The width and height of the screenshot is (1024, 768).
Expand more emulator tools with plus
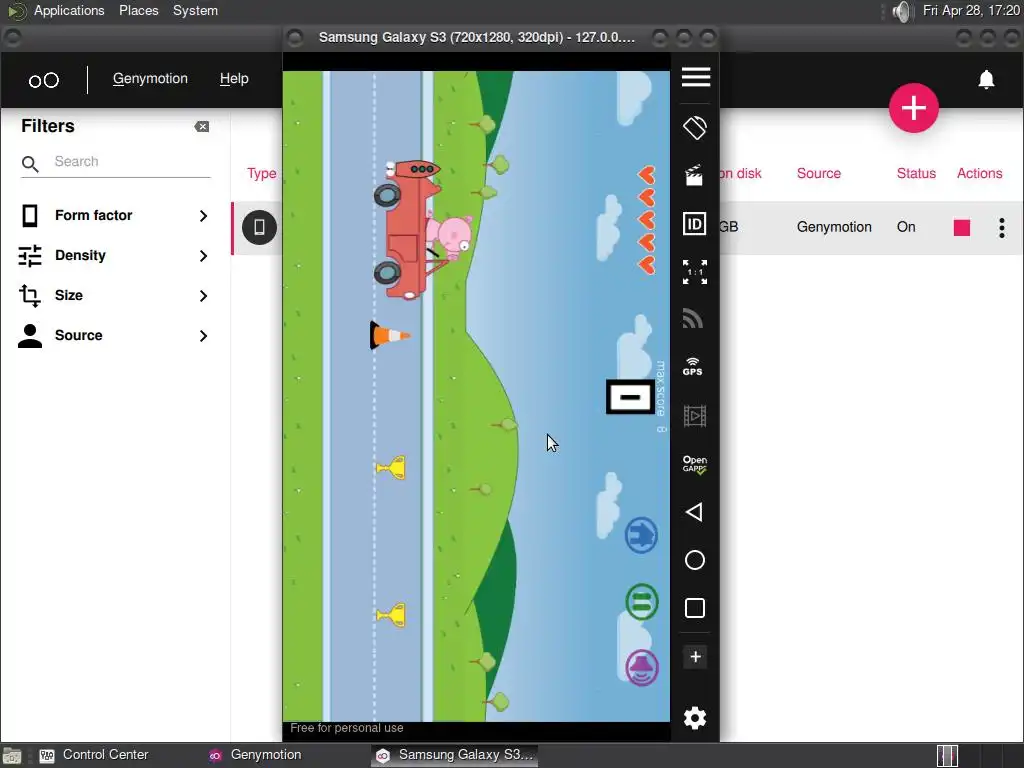(696, 656)
